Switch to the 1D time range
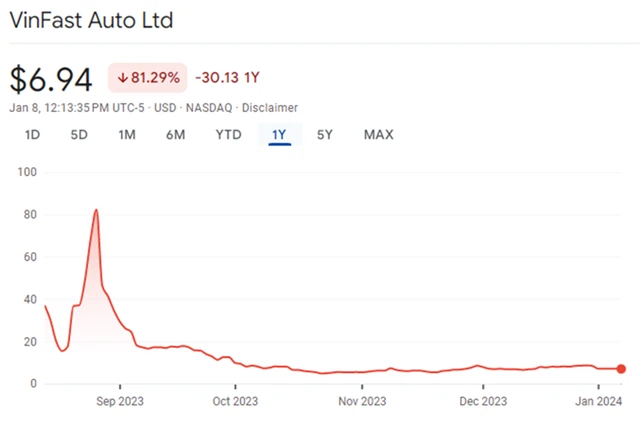 click(32, 135)
